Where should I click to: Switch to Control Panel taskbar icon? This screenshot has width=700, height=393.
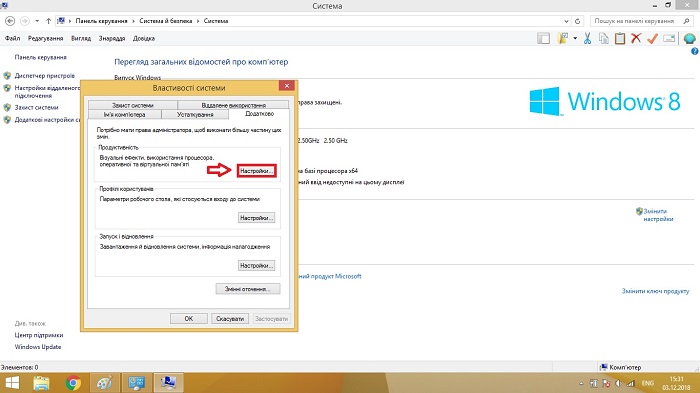tap(136, 383)
